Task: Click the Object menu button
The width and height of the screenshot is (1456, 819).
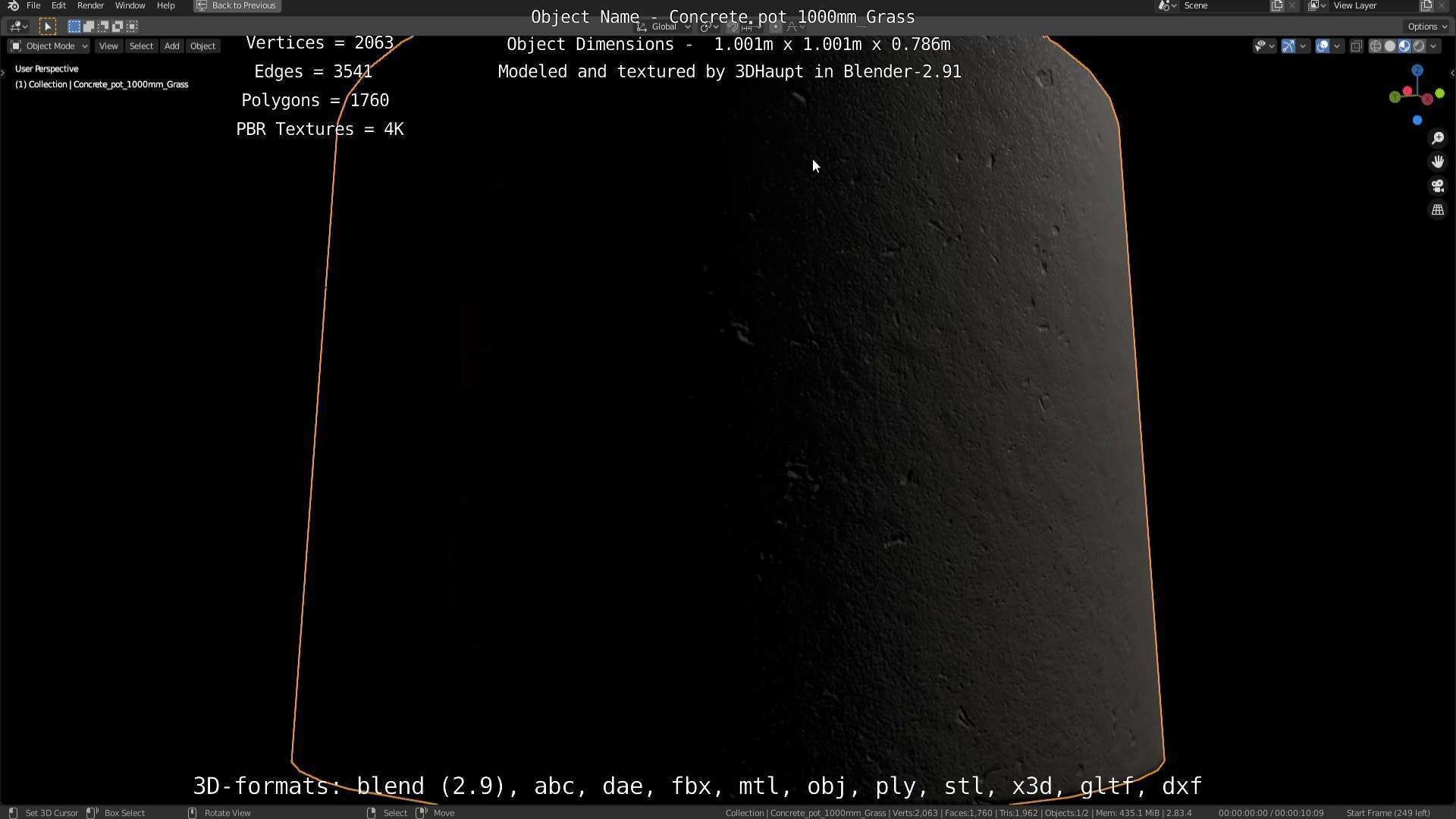Action: (202, 46)
